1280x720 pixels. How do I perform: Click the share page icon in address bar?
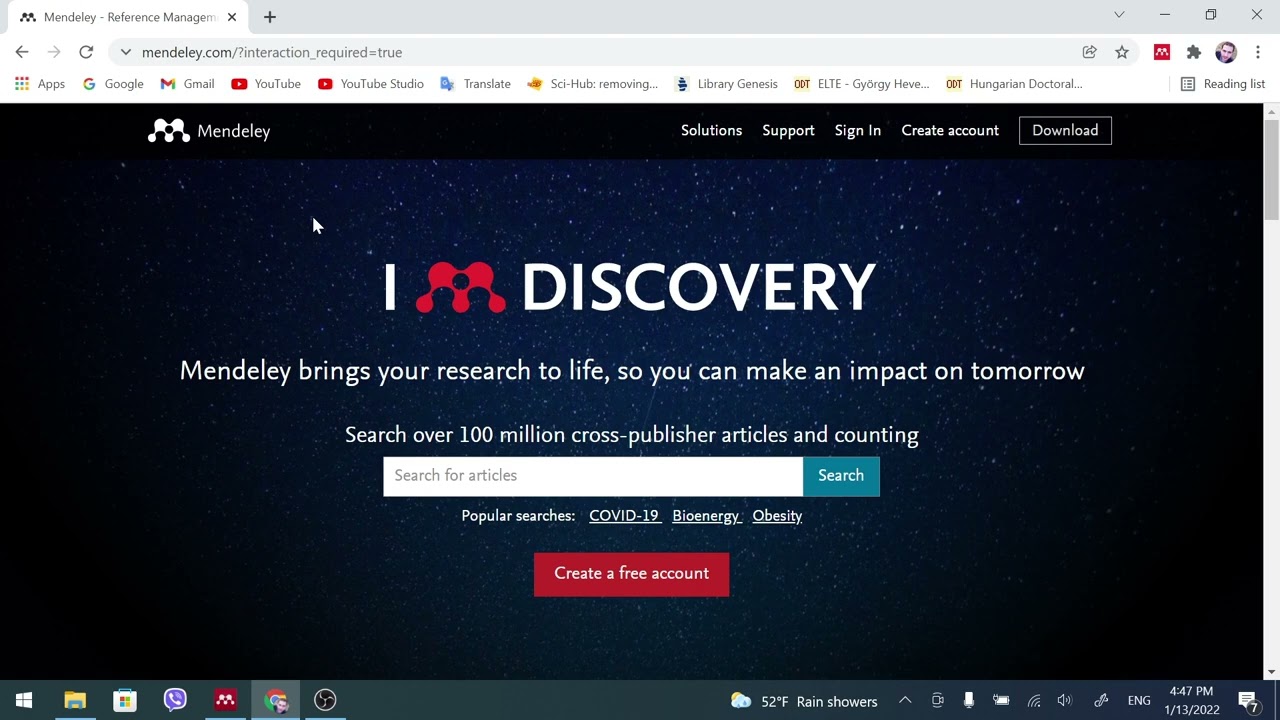(x=1090, y=52)
